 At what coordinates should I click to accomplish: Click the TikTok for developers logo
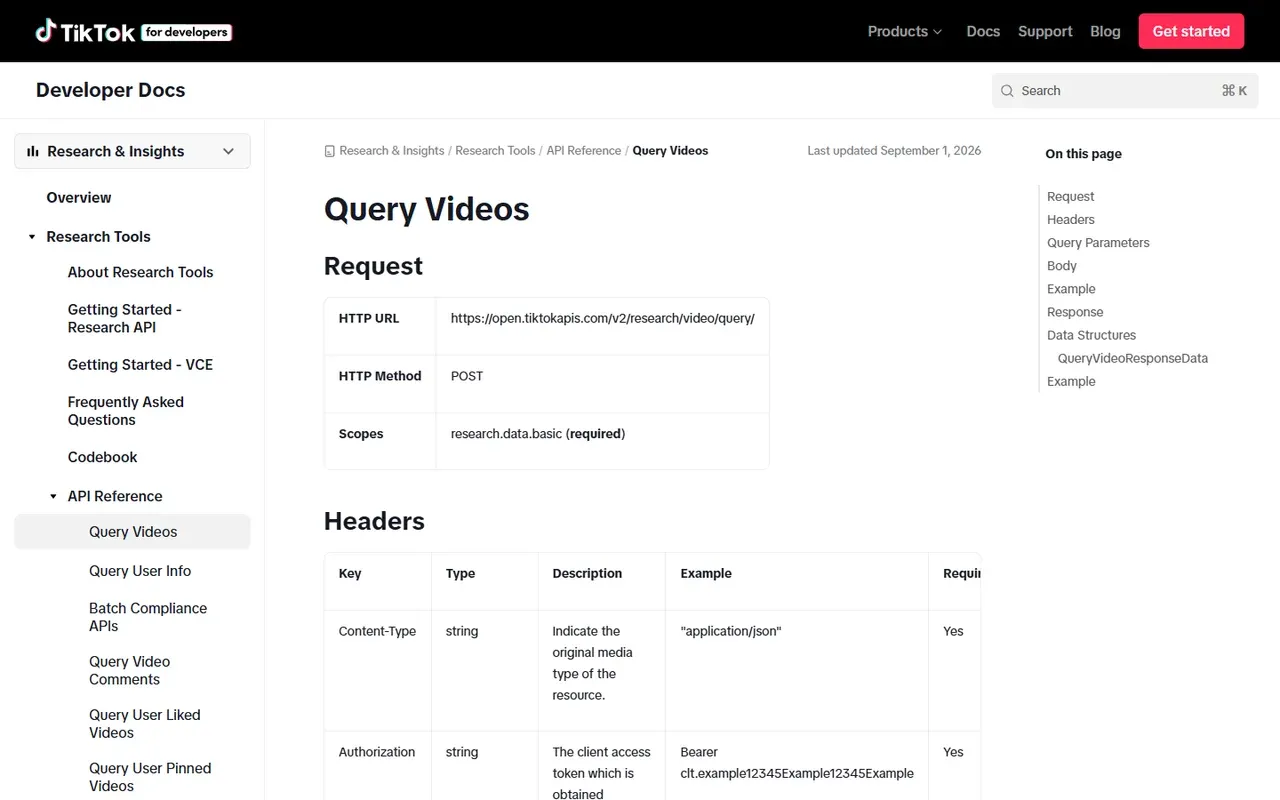click(133, 31)
